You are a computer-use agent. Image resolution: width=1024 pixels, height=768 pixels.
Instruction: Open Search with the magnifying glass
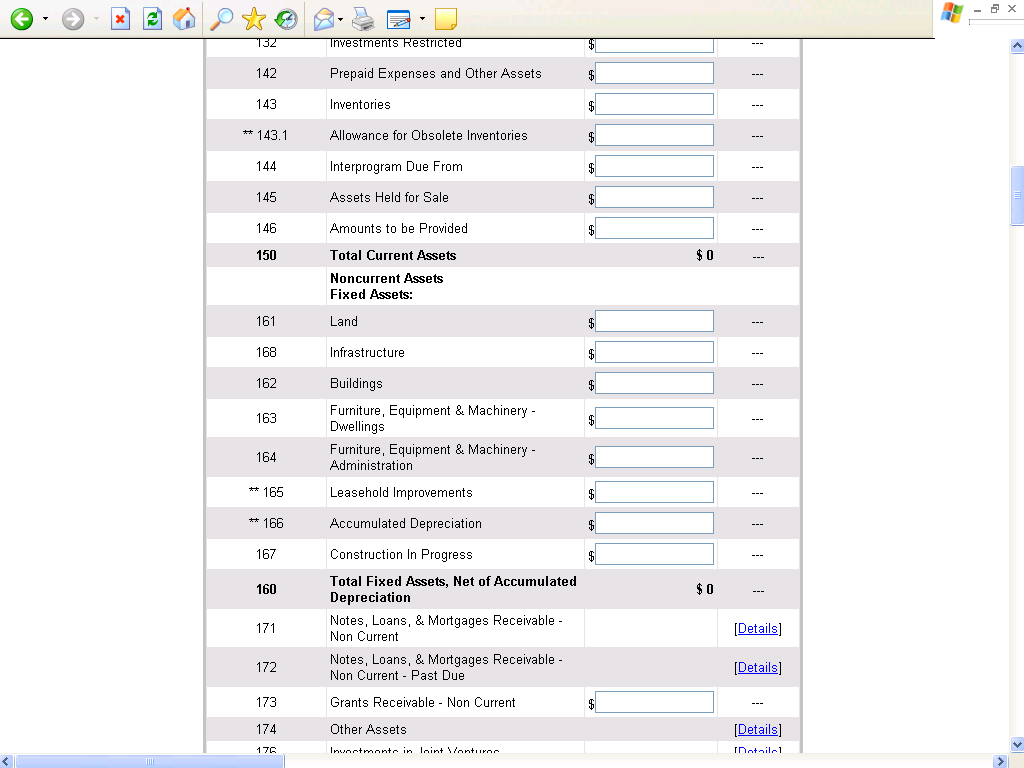point(222,19)
